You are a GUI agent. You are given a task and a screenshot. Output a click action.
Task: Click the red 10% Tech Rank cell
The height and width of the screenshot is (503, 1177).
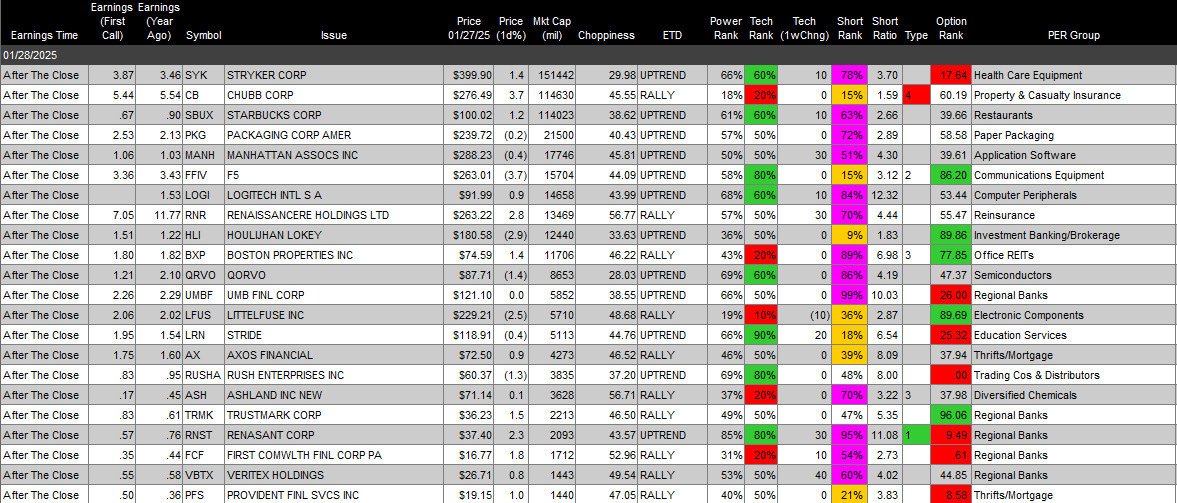pos(761,315)
